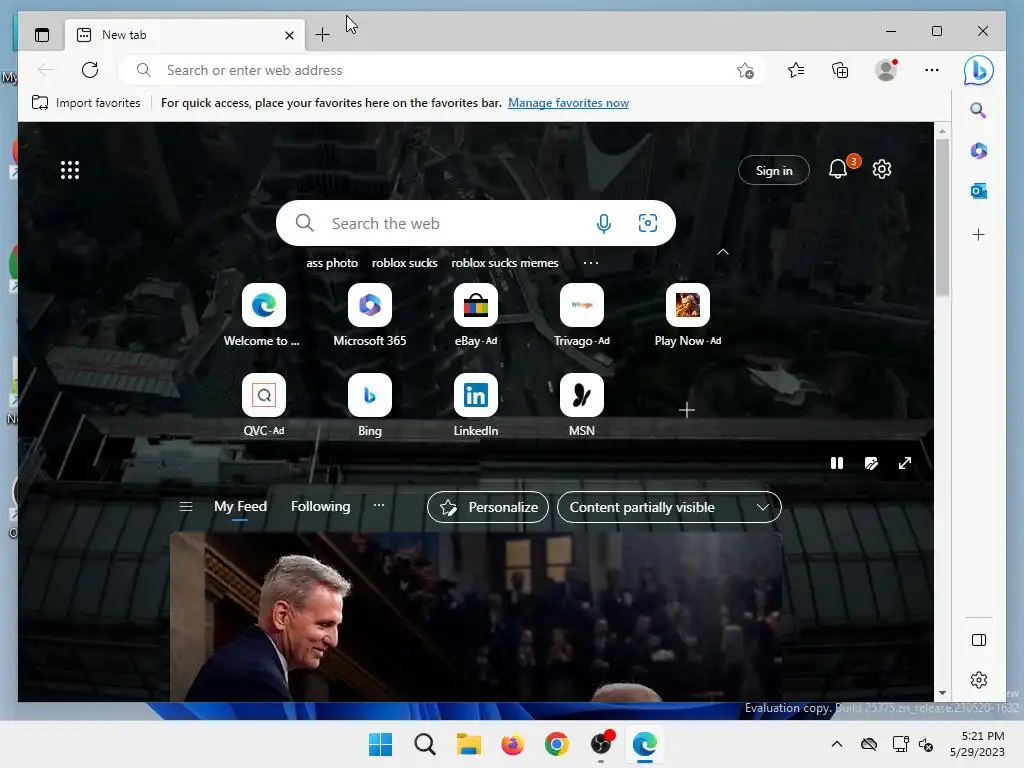Open Microsoft 365 in the sidebar
The image size is (1024, 768).
(x=978, y=151)
